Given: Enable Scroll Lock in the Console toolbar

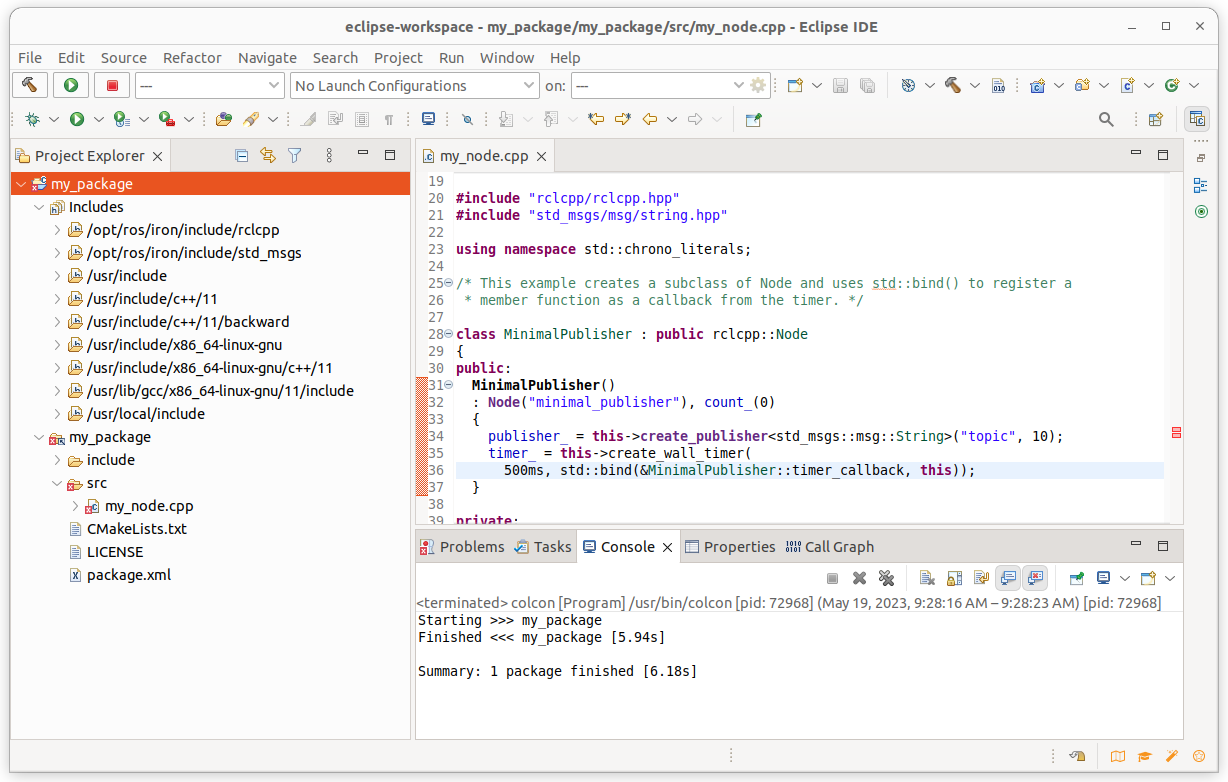Looking at the screenshot, I should (953, 578).
